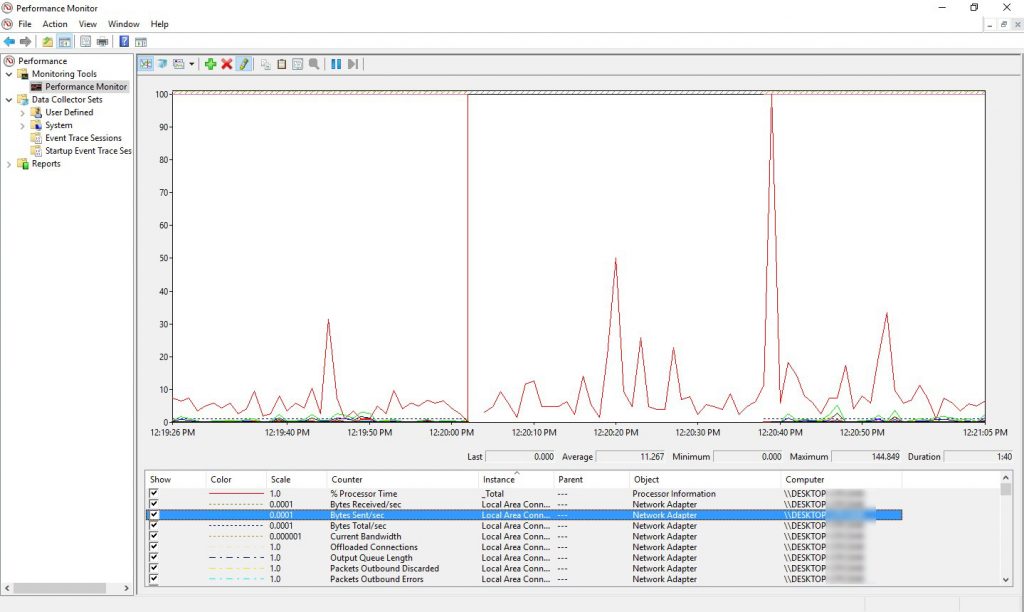Open the blue Help icon in toolbar
Viewport: 1024px width, 612px height.
124,42
